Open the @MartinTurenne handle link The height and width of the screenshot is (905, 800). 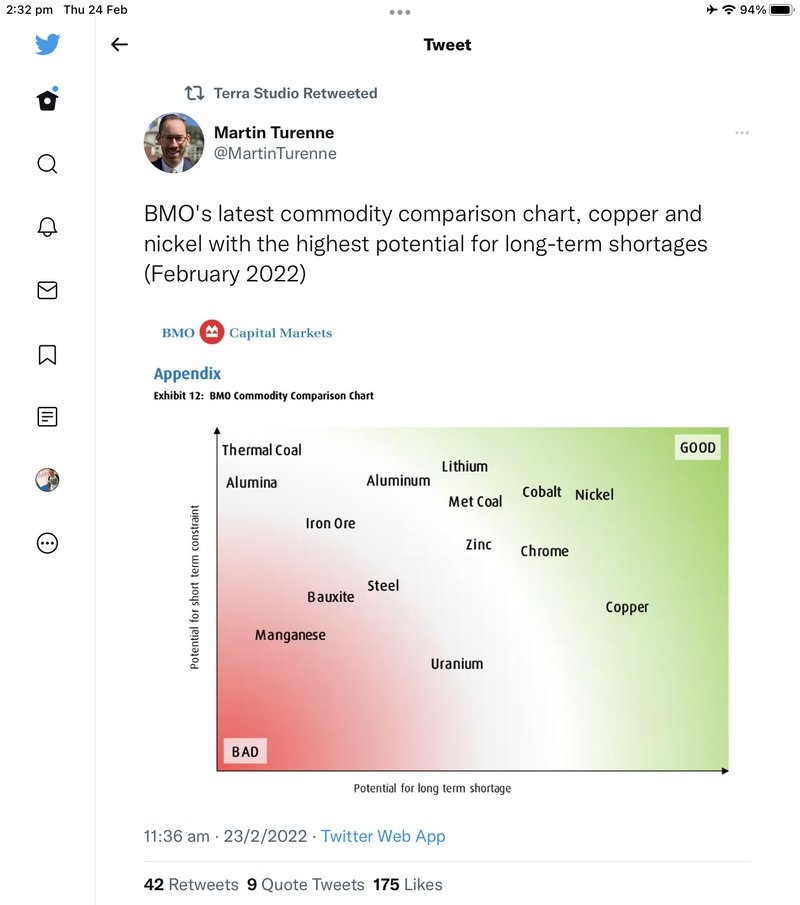coord(275,154)
